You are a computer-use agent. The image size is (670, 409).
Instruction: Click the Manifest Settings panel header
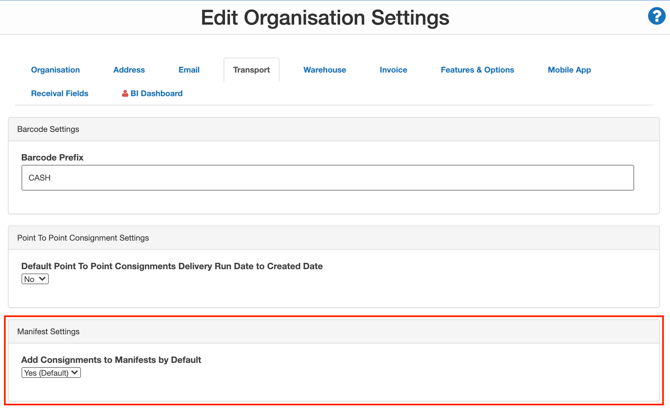[x=48, y=331]
